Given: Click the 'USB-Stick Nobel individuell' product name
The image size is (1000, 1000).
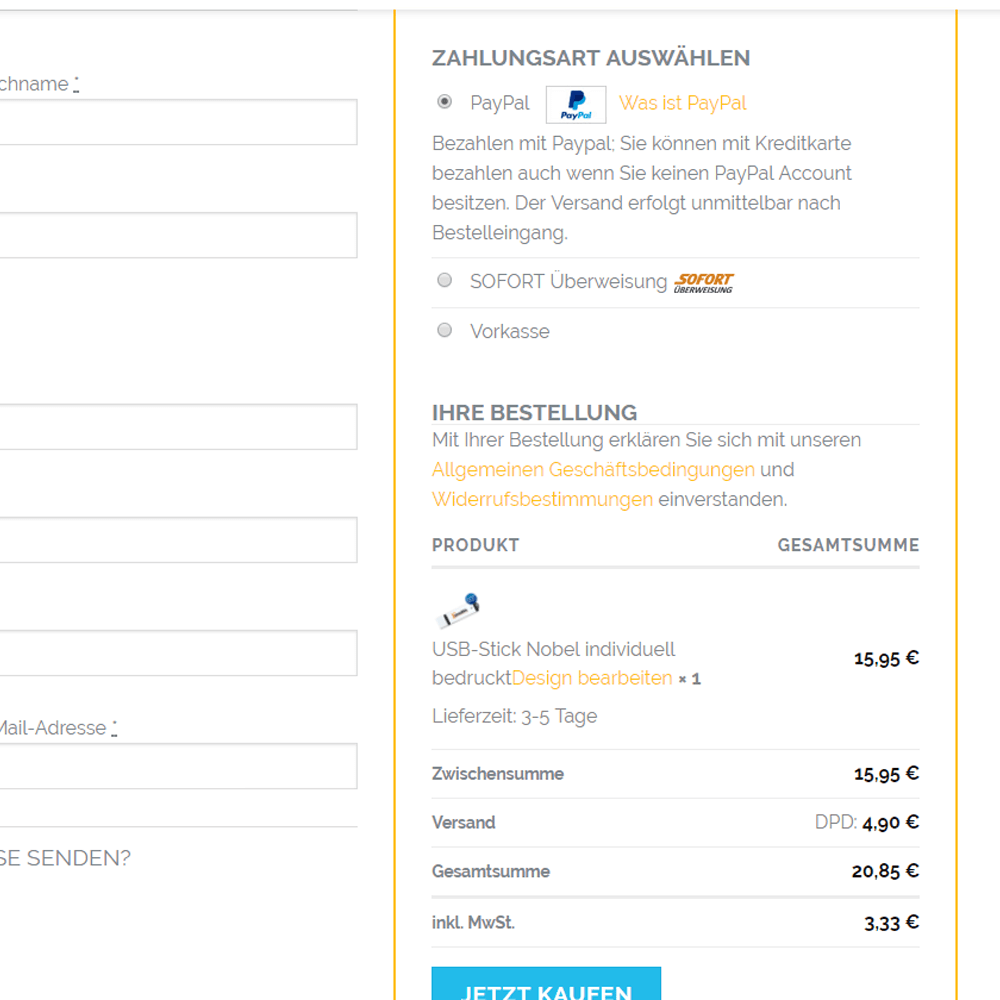Looking at the screenshot, I should [x=554, y=650].
